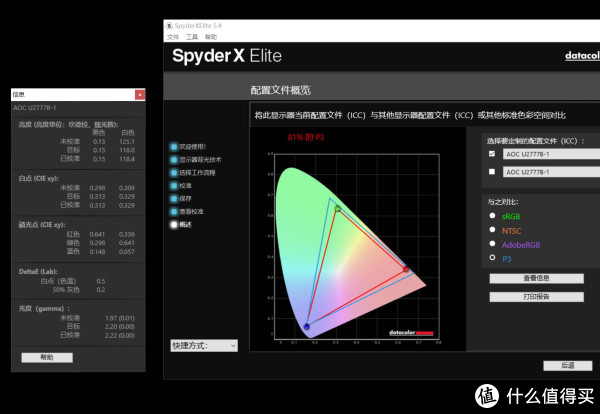Click the DeltaE white point value 0.5
Image resolution: width=600 pixels, height=414 pixels.
pyautogui.click(x=101, y=281)
